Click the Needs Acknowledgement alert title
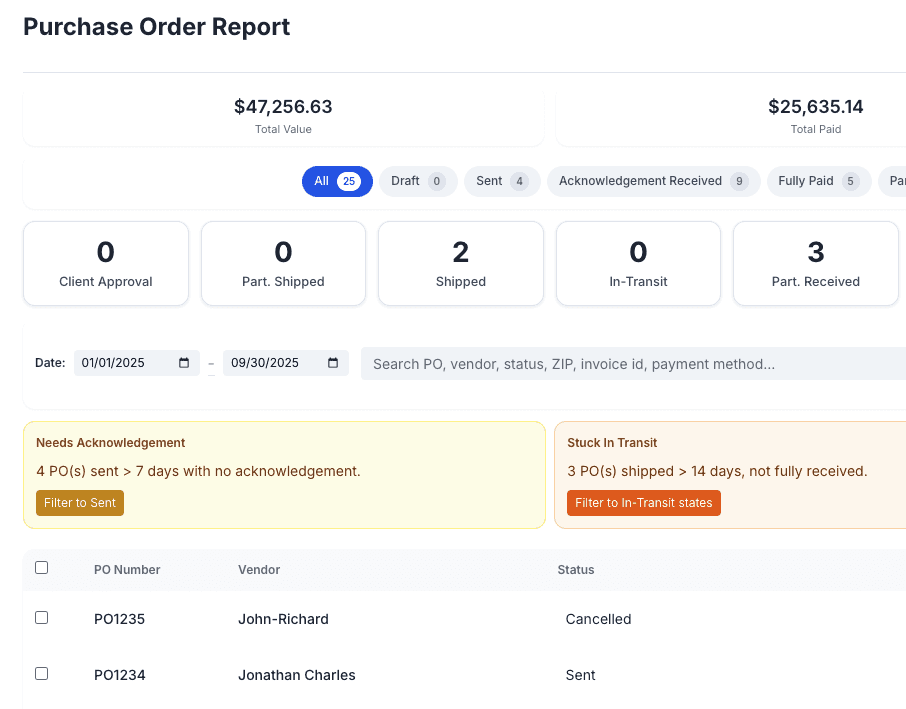This screenshot has width=906, height=709. coord(110,443)
